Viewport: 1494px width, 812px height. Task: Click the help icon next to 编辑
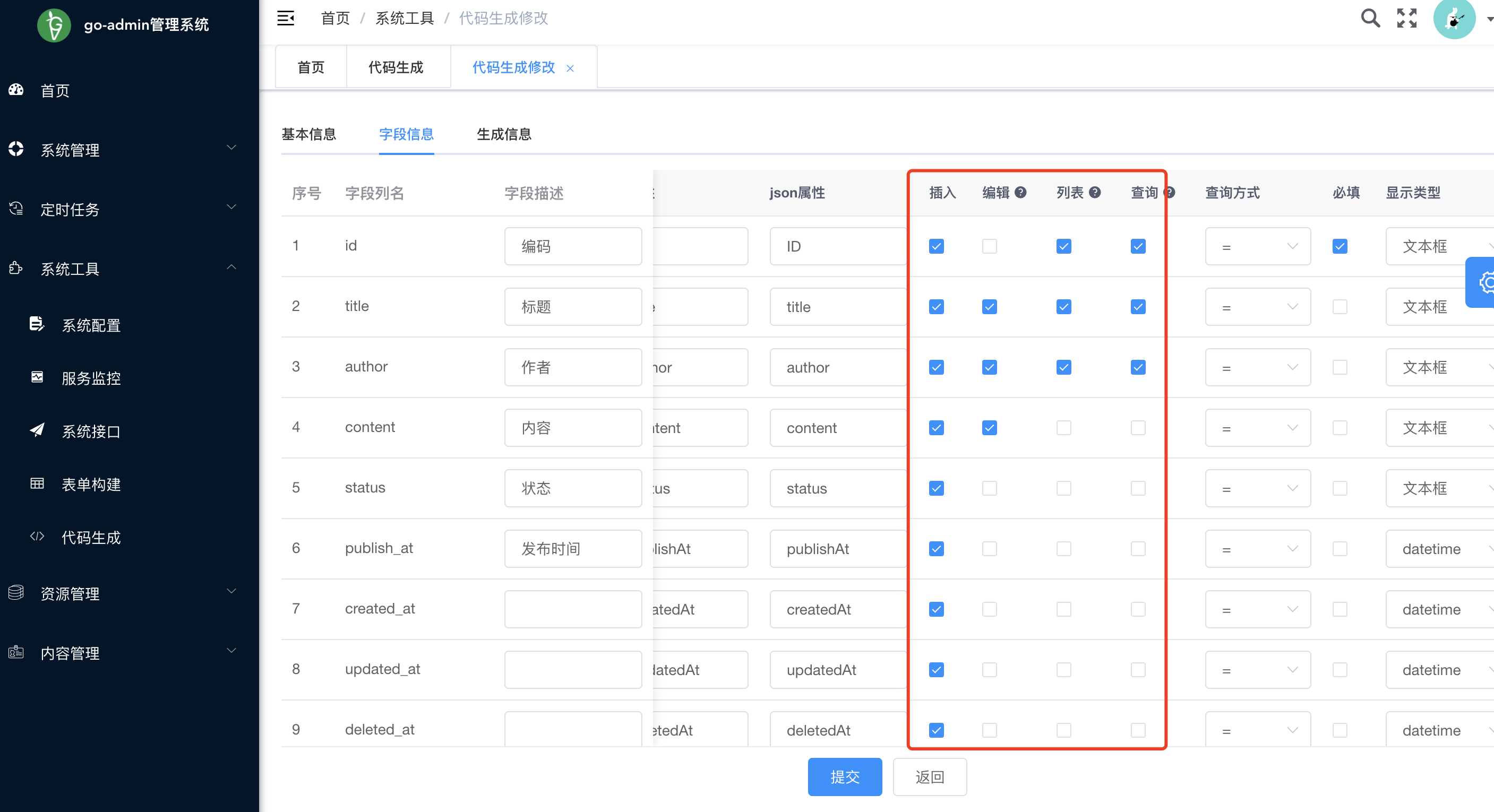[x=1021, y=193]
